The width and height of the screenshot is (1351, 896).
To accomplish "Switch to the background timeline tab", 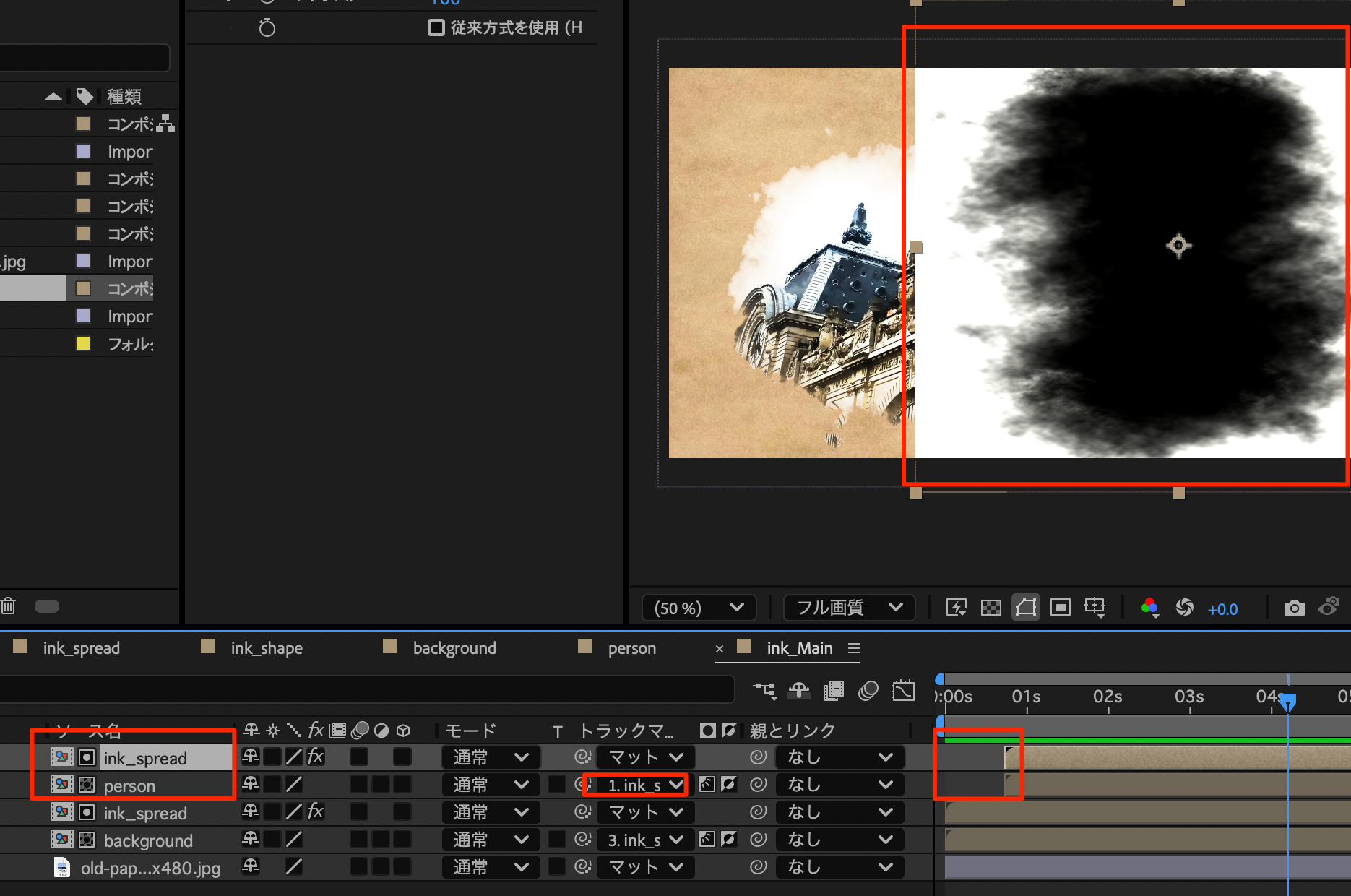I will [x=454, y=648].
